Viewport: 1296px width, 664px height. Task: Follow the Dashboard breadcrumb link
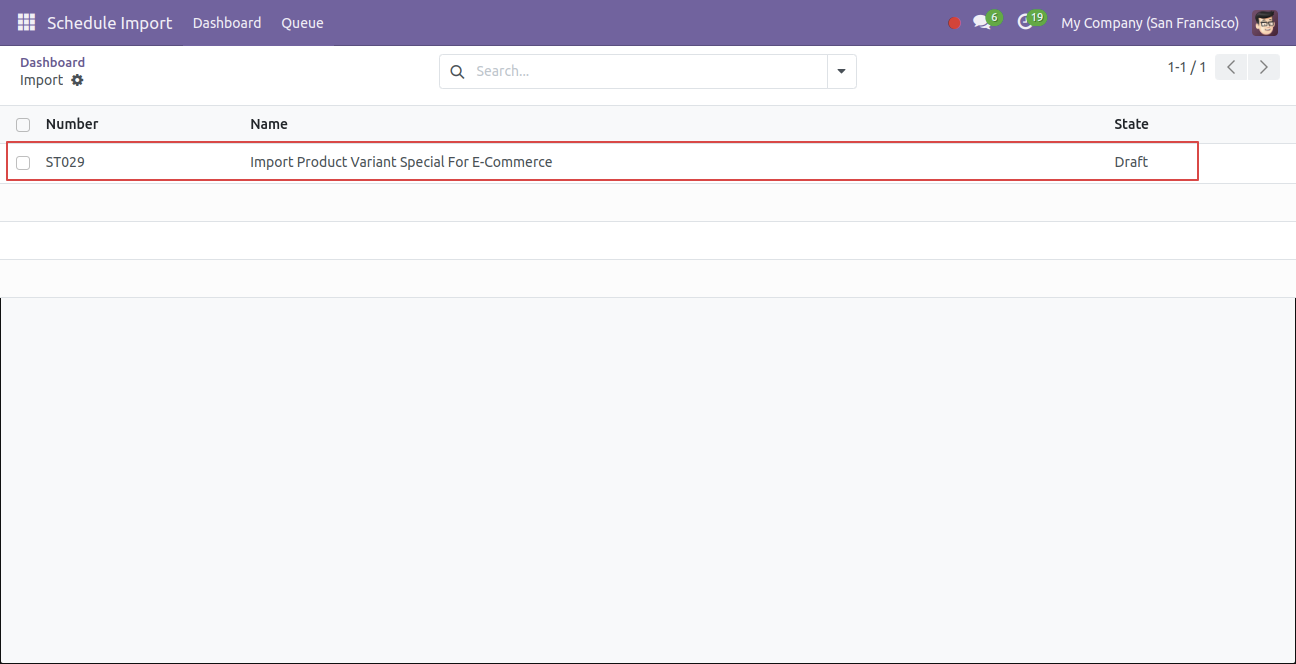pyautogui.click(x=52, y=62)
